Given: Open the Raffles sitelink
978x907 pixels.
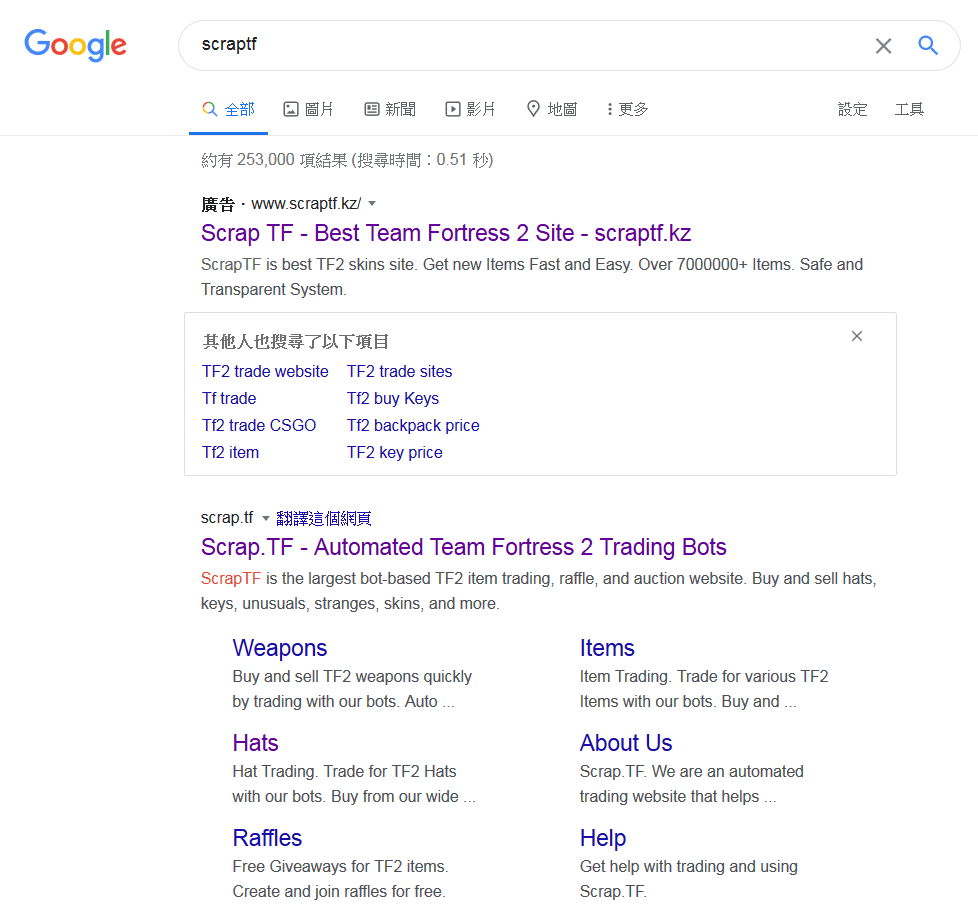Looking at the screenshot, I should (x=267, y=838).
